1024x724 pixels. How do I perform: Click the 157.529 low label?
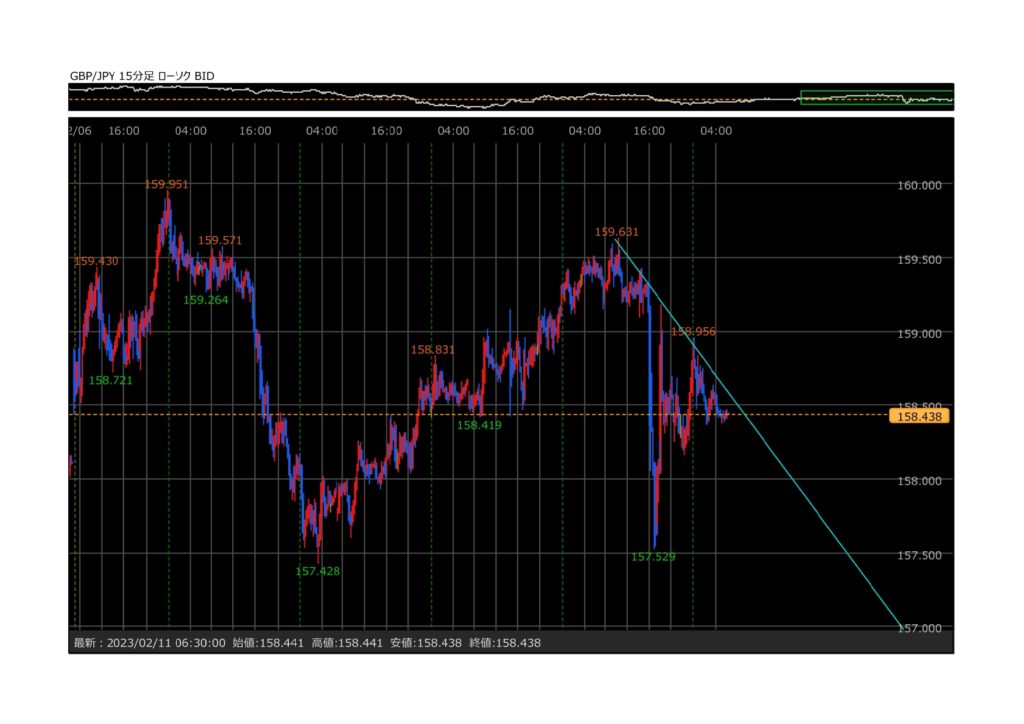[653, 556]
